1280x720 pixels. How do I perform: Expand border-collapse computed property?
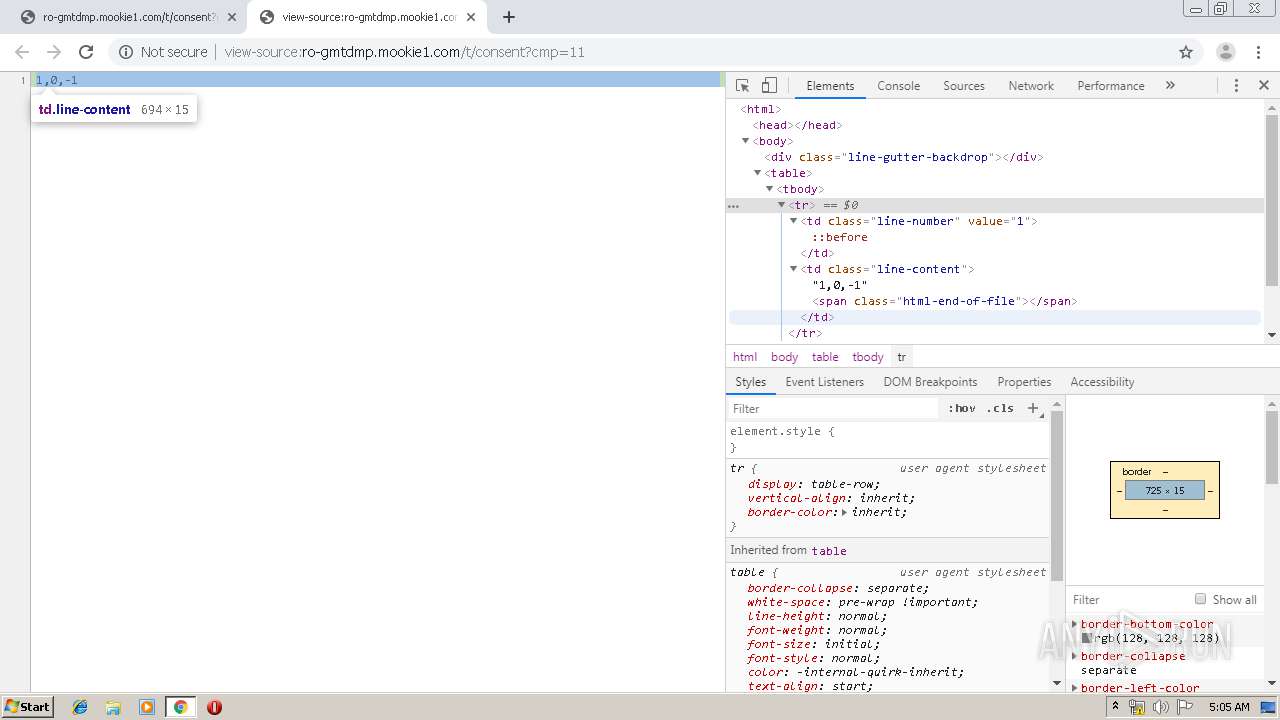tap(1075, 656)
